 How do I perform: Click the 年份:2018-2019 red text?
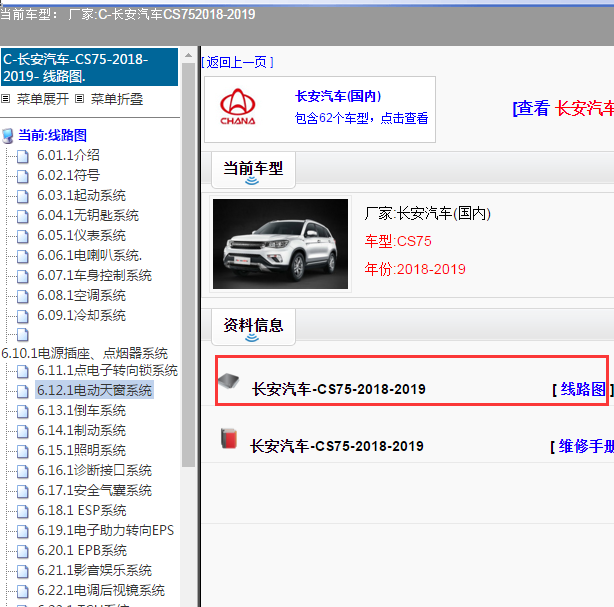(415, 269)
